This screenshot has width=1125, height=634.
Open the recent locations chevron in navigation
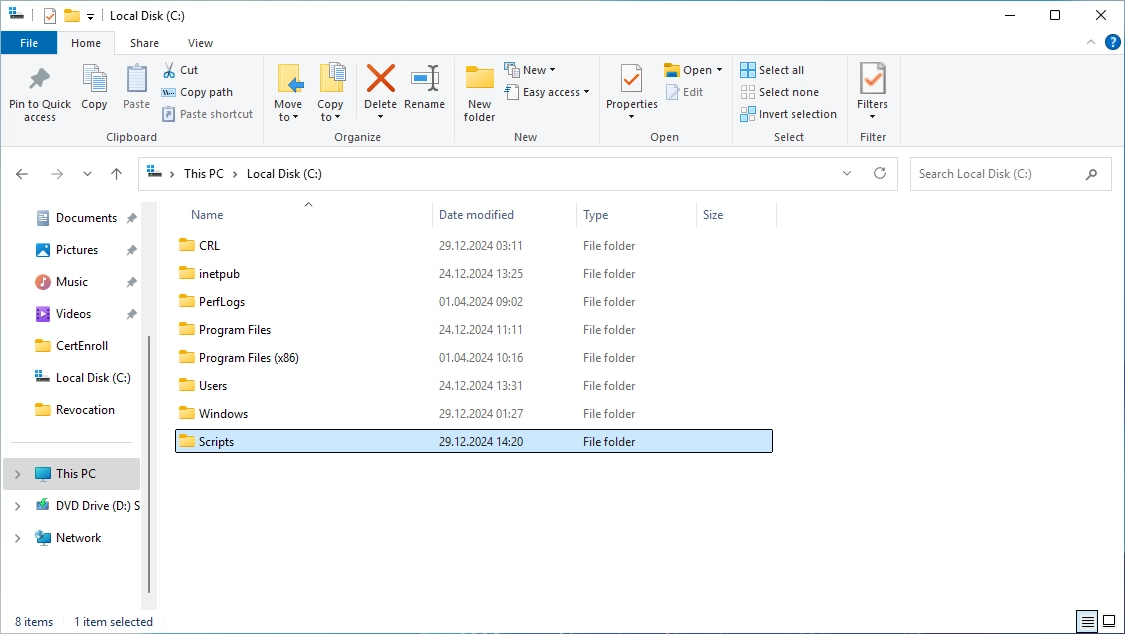(x=87, y=174)
